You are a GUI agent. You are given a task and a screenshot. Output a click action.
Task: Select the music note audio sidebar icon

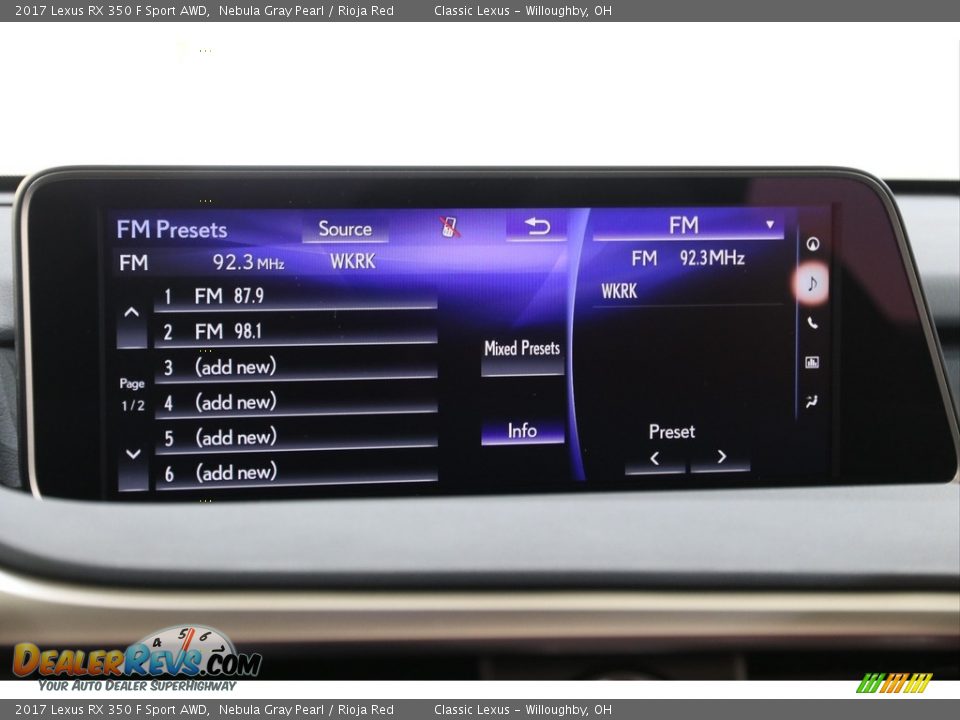(x=812, y=283)
